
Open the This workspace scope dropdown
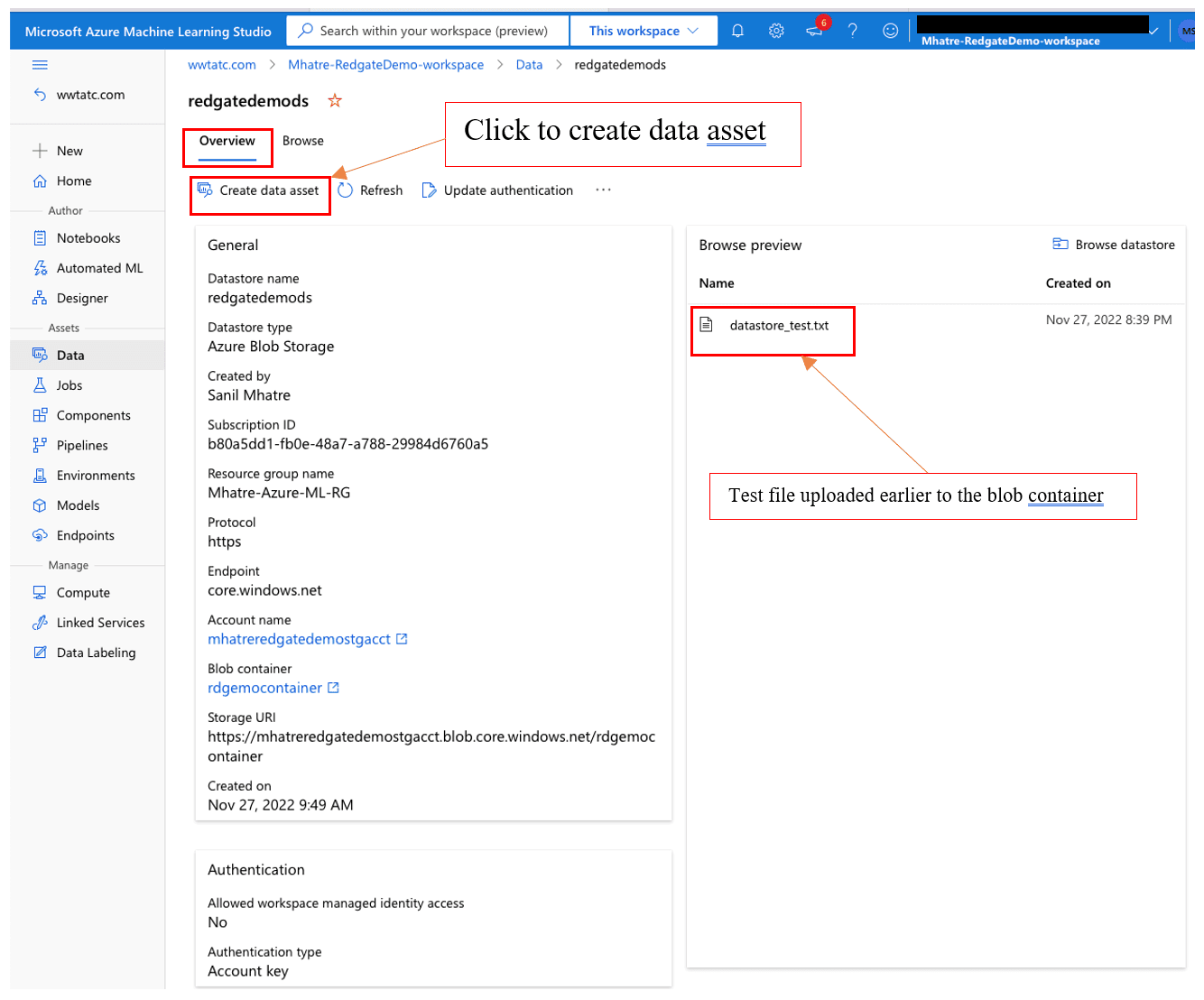[x=644, y=31]
